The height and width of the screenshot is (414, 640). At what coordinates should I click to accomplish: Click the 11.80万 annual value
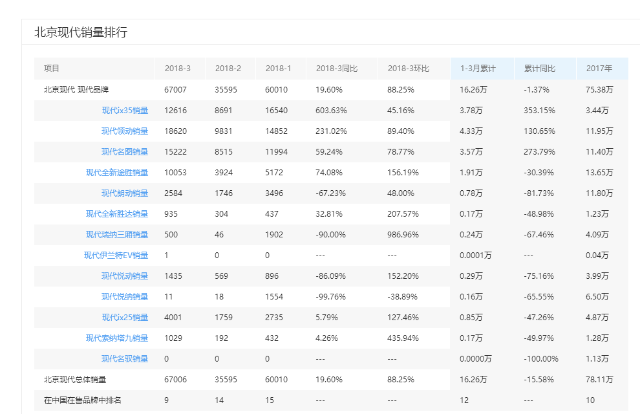[x=599, y=193]
